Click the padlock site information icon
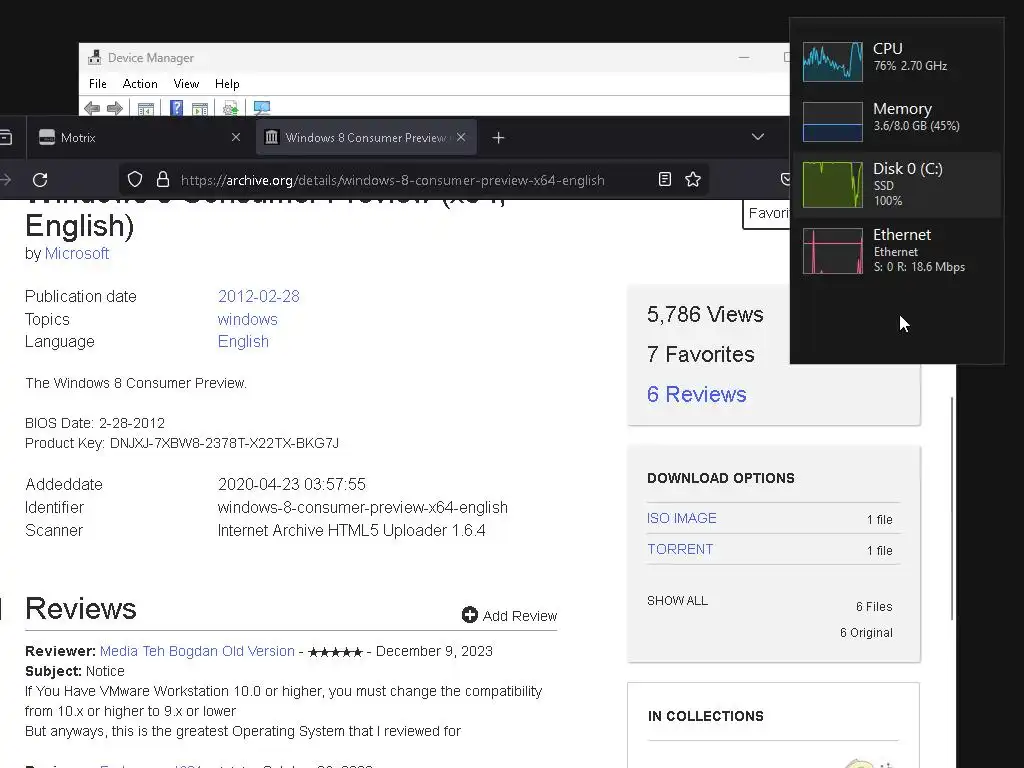Screen dimensions: 1024x768 click(163, 180)
